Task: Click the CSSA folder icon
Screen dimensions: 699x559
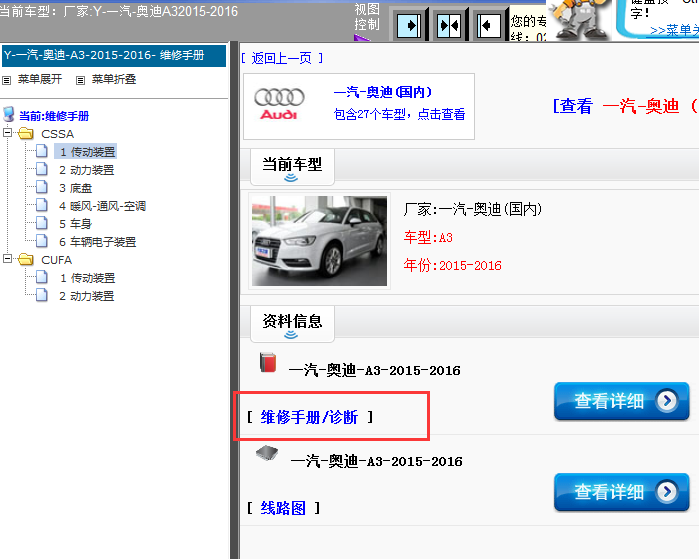Action: pos(26,133)
